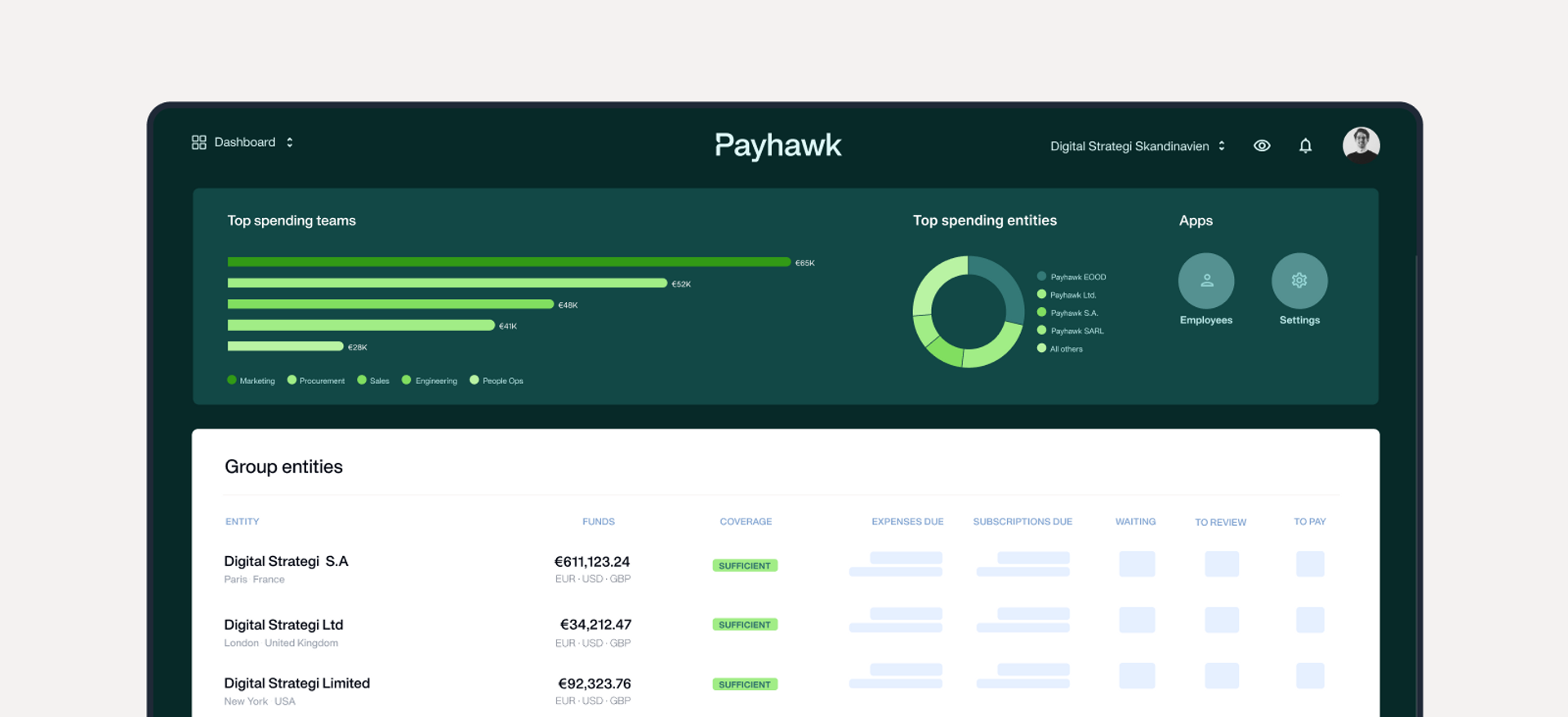Click the Marketing €65K bar
Viewport: 1568px width, 717px height.
(x=509, y=262)
